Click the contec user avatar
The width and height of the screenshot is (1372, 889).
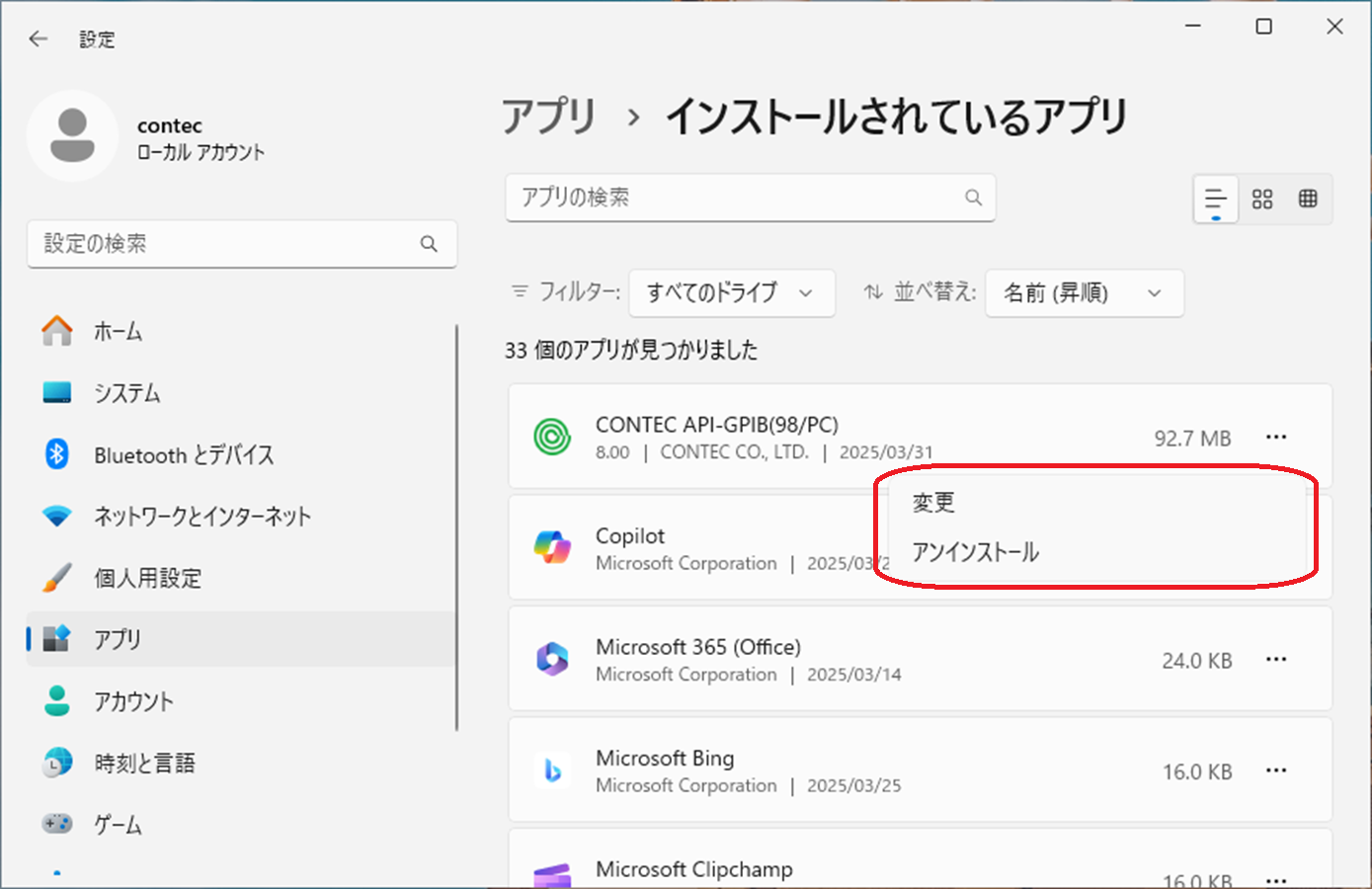[x=72, y=135]
